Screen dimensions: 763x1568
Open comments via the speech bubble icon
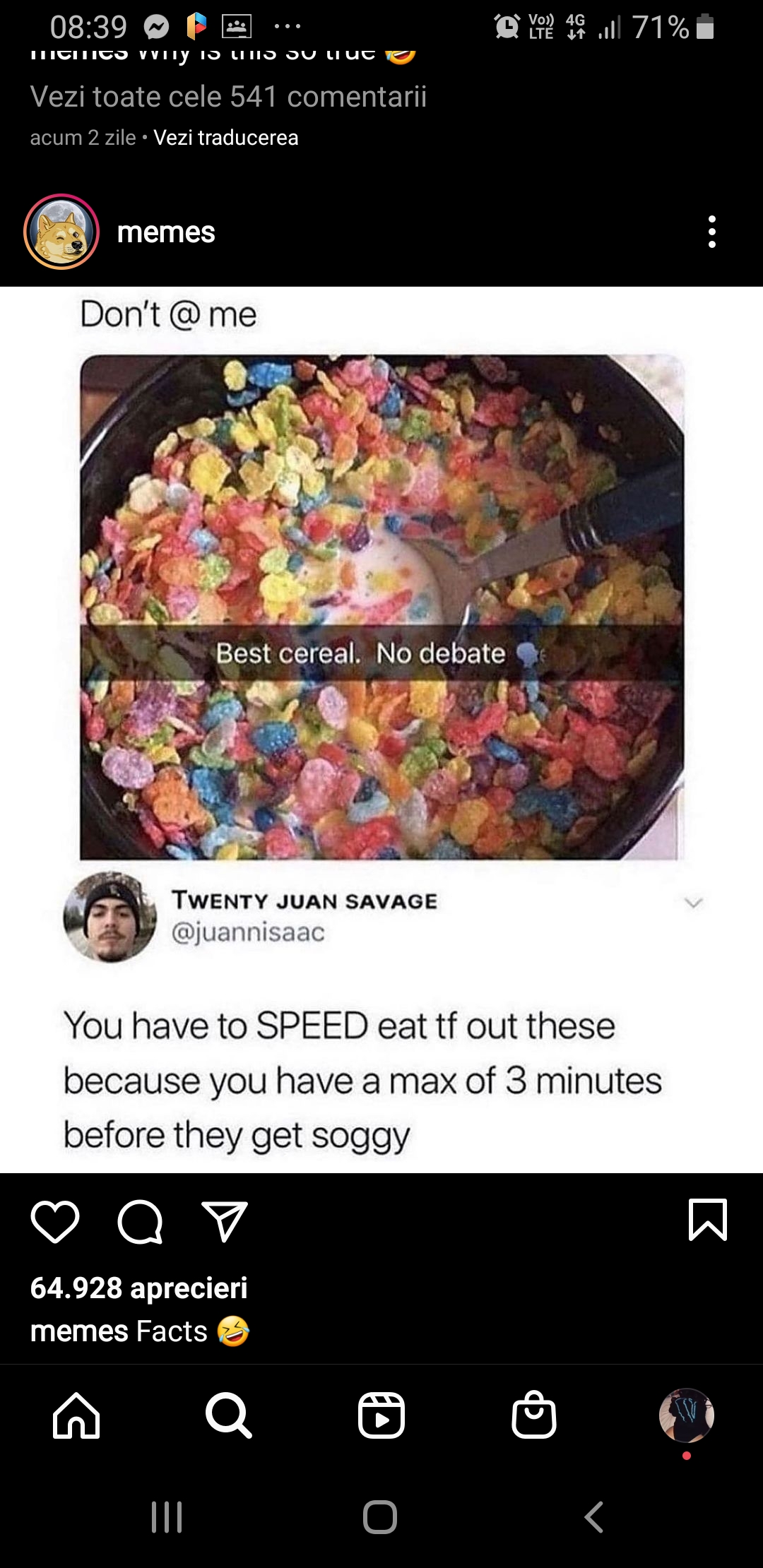coord(140,1221)
